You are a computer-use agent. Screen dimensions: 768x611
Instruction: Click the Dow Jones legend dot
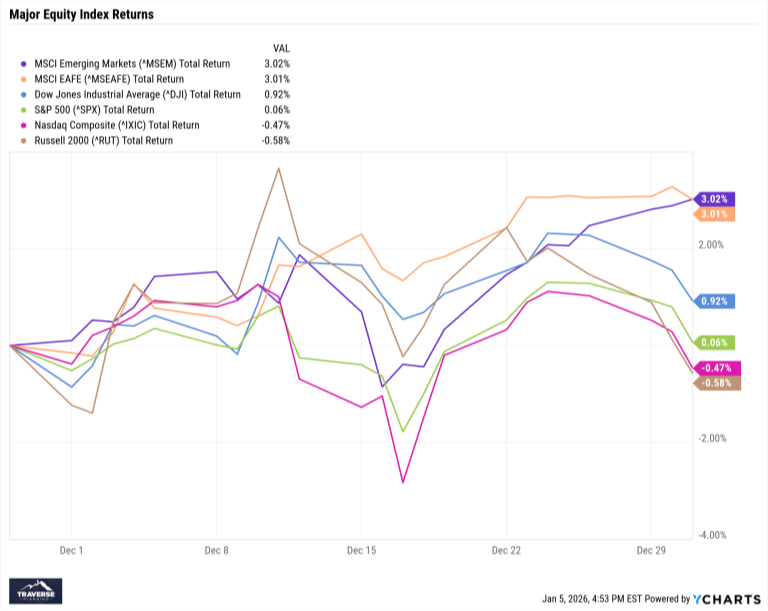tap(24, 95)
